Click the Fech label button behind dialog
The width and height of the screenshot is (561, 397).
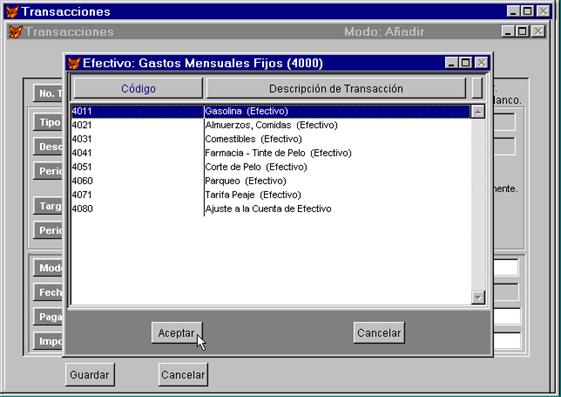pos(48,292)
